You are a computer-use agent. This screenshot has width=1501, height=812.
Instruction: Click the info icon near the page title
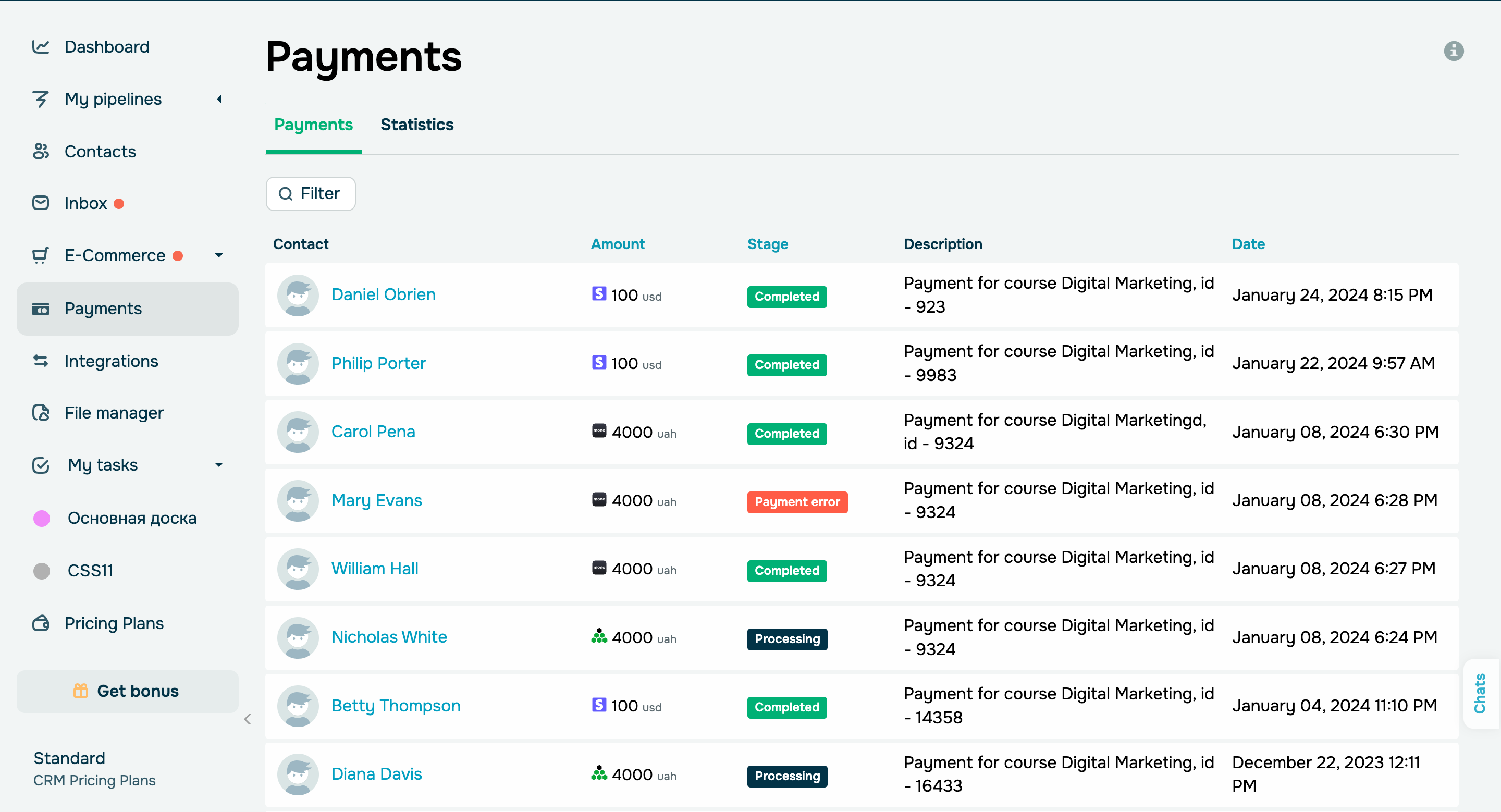point(1454,52)
